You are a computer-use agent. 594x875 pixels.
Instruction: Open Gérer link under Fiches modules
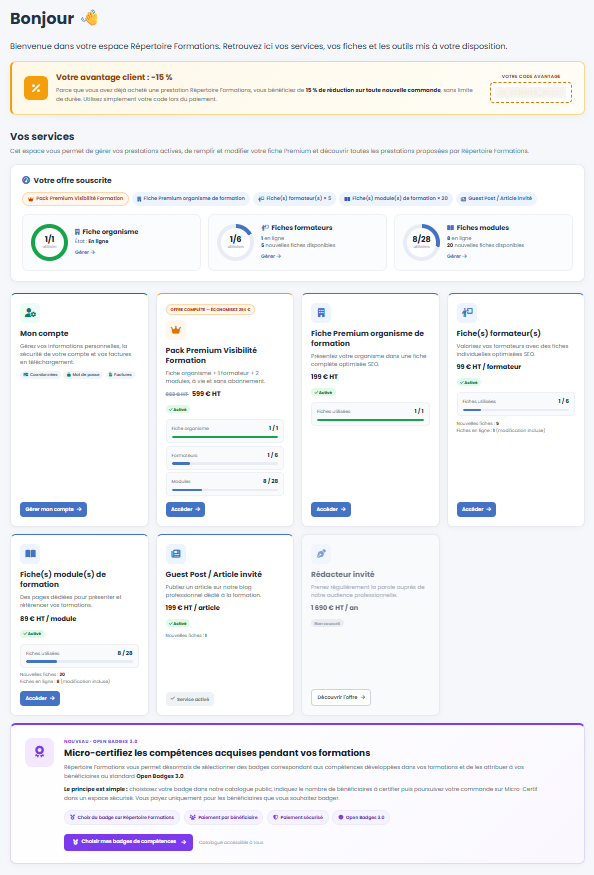click(x=457, y=256)
